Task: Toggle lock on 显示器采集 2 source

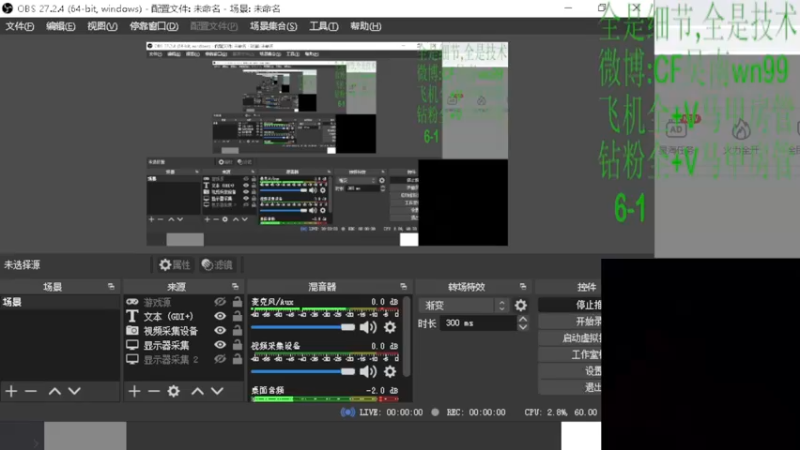Action: pyautogui.click(x=237, y=359)
